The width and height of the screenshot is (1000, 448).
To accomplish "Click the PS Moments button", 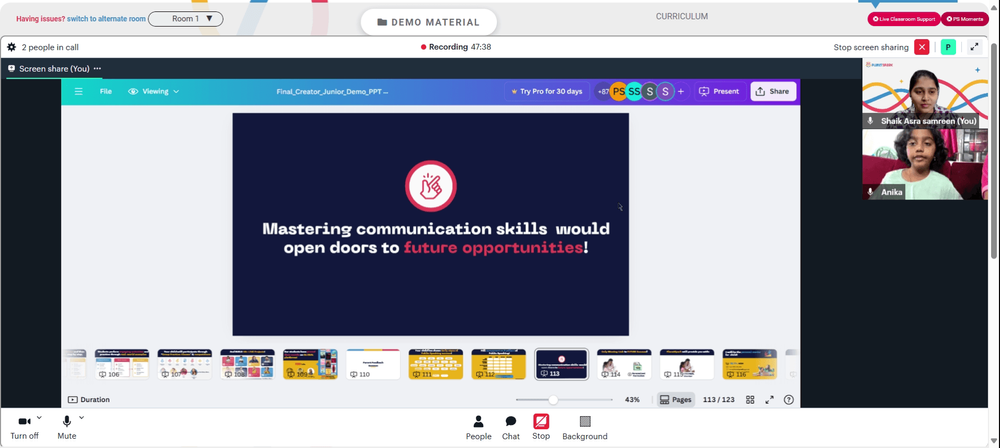I will coord(964,19).
